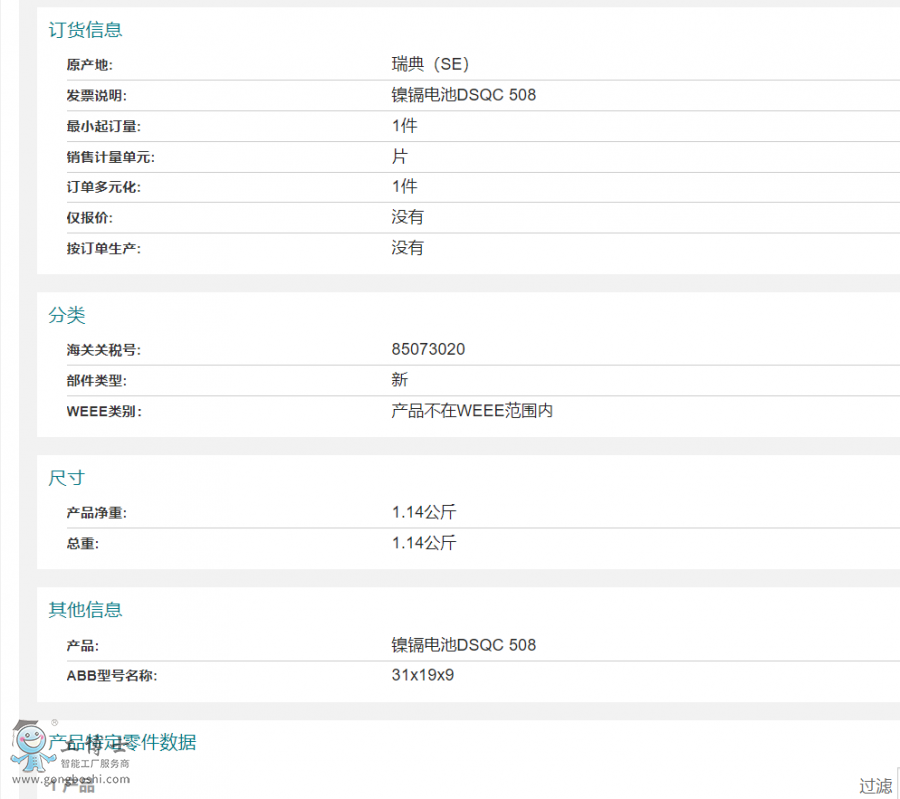Click the 产品净重 value 1.14公斤

(x=423, y=512)
